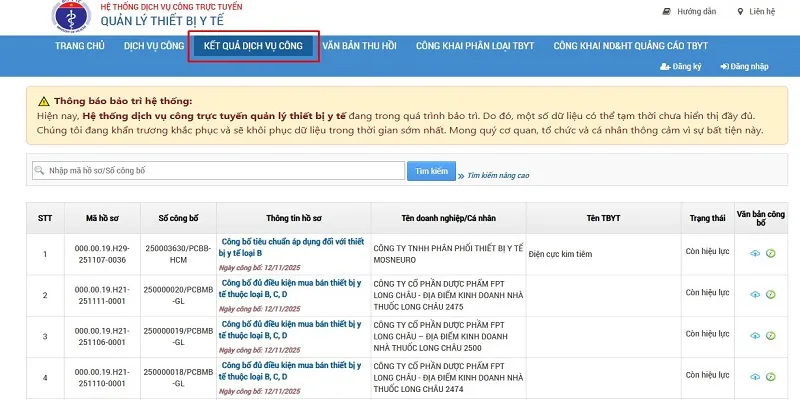Expand Tìm kiếm nâng cao advanced search
Image resolution: width=800 pixels, height=400 pixels.
(498, 176)
